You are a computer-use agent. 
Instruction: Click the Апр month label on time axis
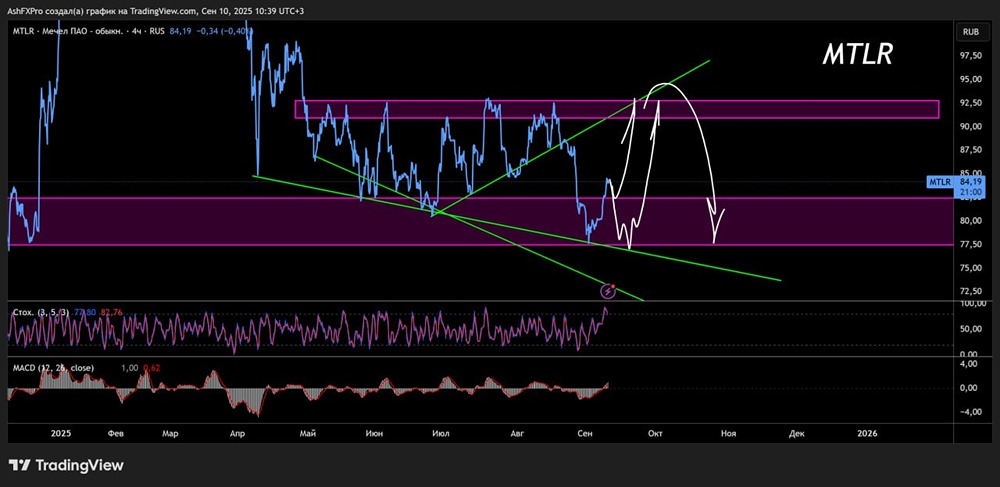tap(237, 433)
